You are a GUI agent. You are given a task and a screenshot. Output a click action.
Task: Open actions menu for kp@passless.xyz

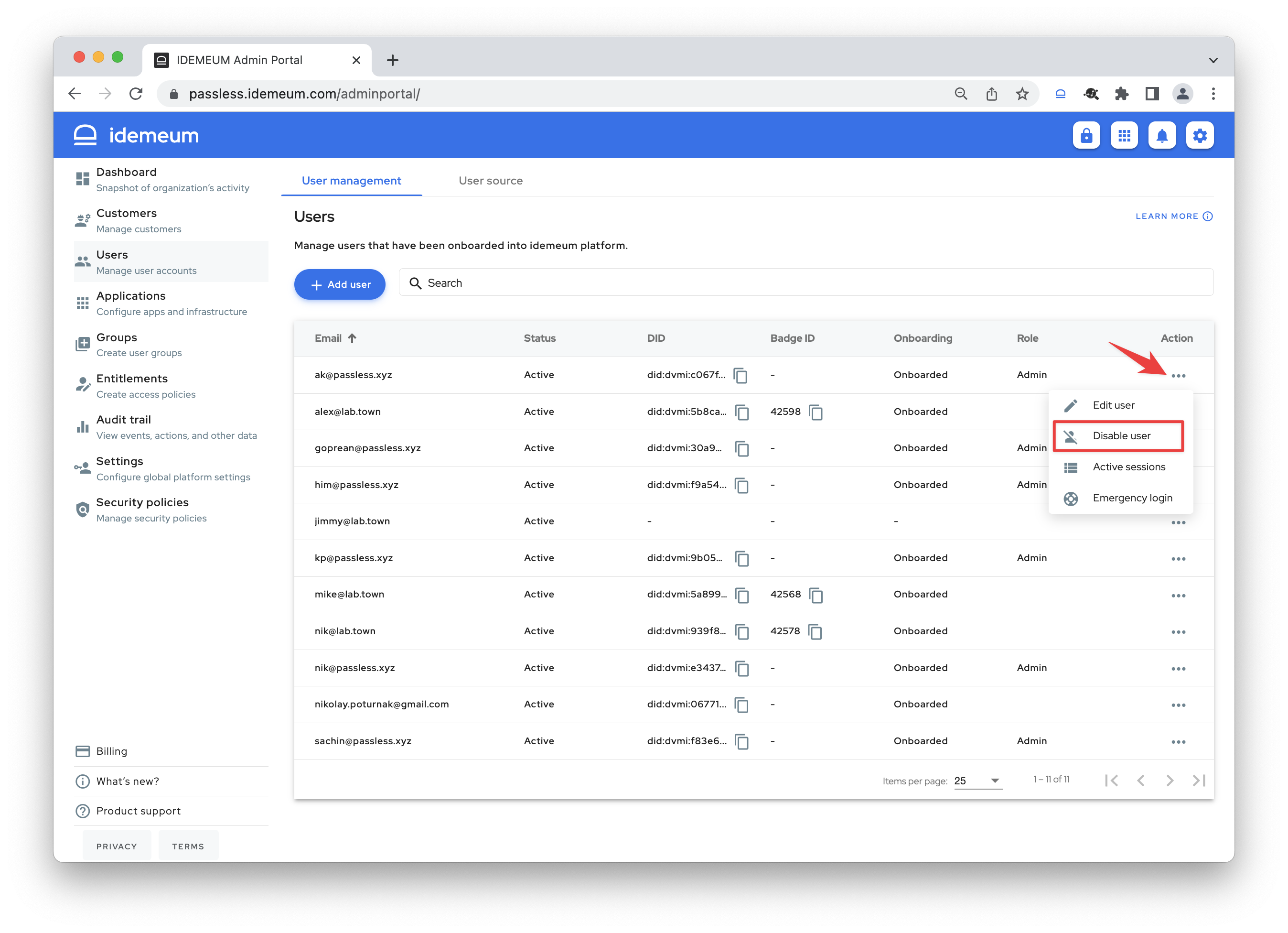tap(1178, 559)
